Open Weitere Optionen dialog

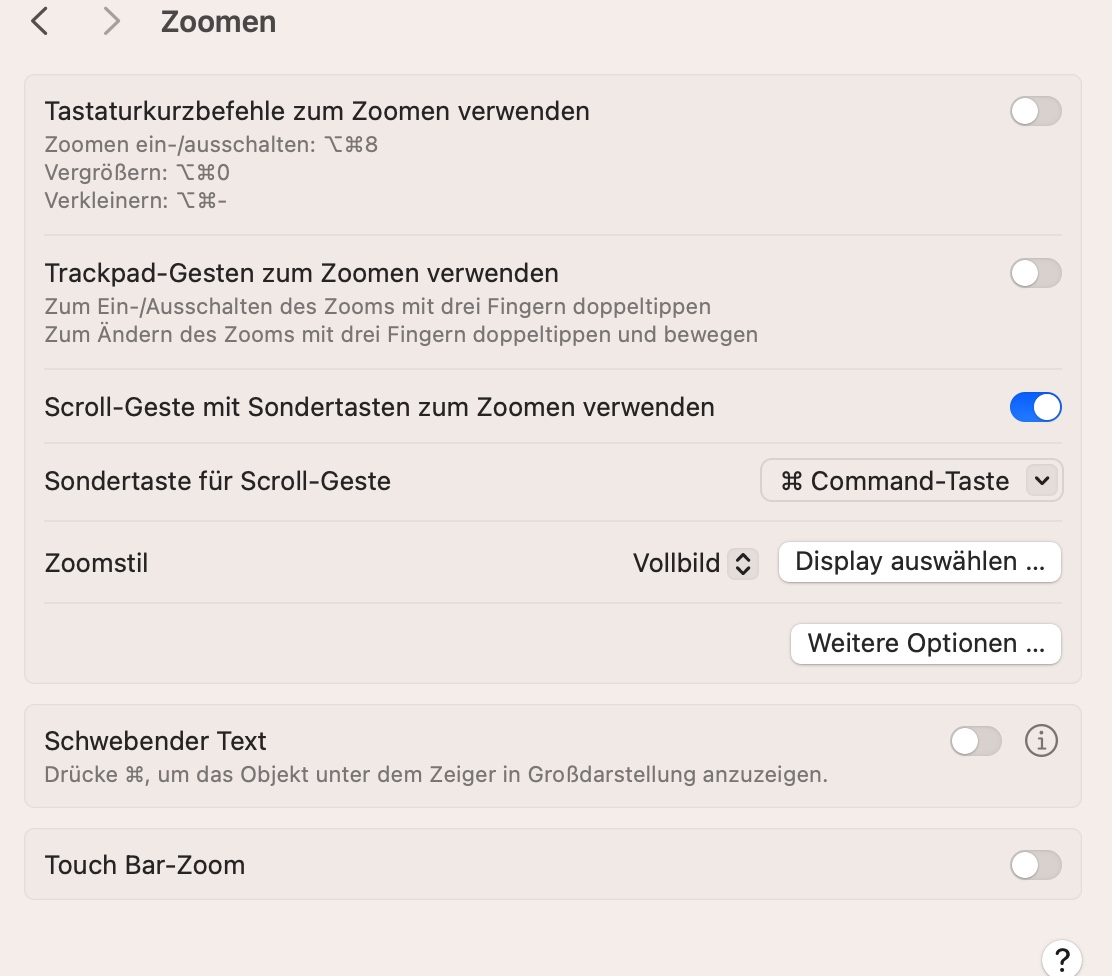pos(925,643)
